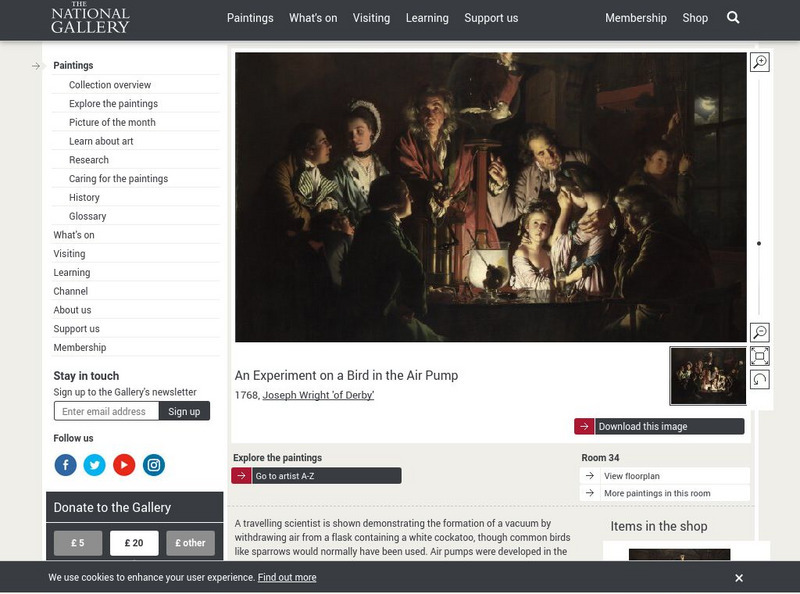This screenshot has height=594, width=800.
Task: Open the Gallery's YouTube channel
Action: [124, 465]
